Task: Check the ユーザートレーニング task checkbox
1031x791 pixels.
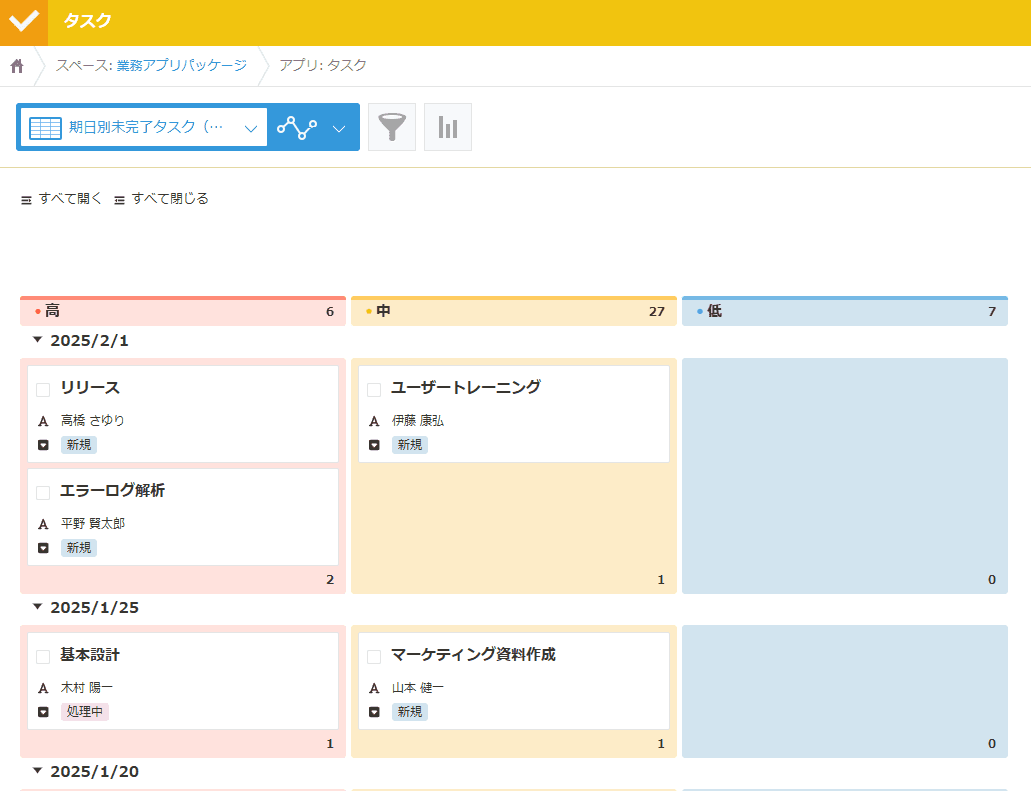Action: (x=374, y=390)
